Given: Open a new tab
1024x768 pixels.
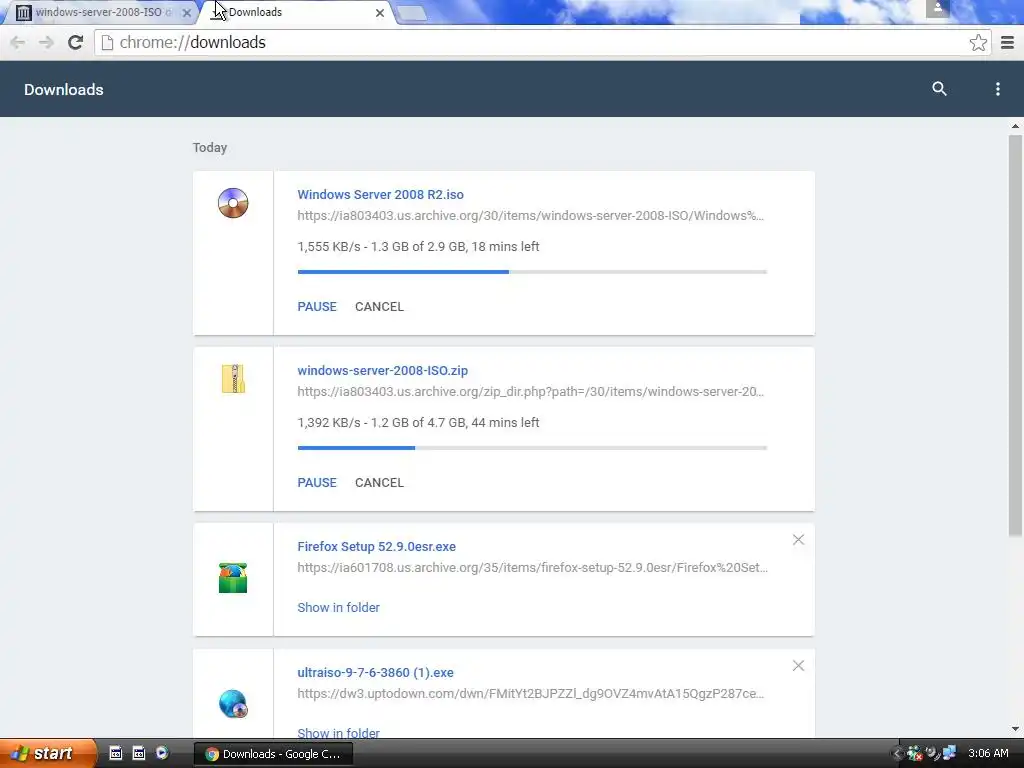Looking at the screenshot, I should tap(411, 13).
